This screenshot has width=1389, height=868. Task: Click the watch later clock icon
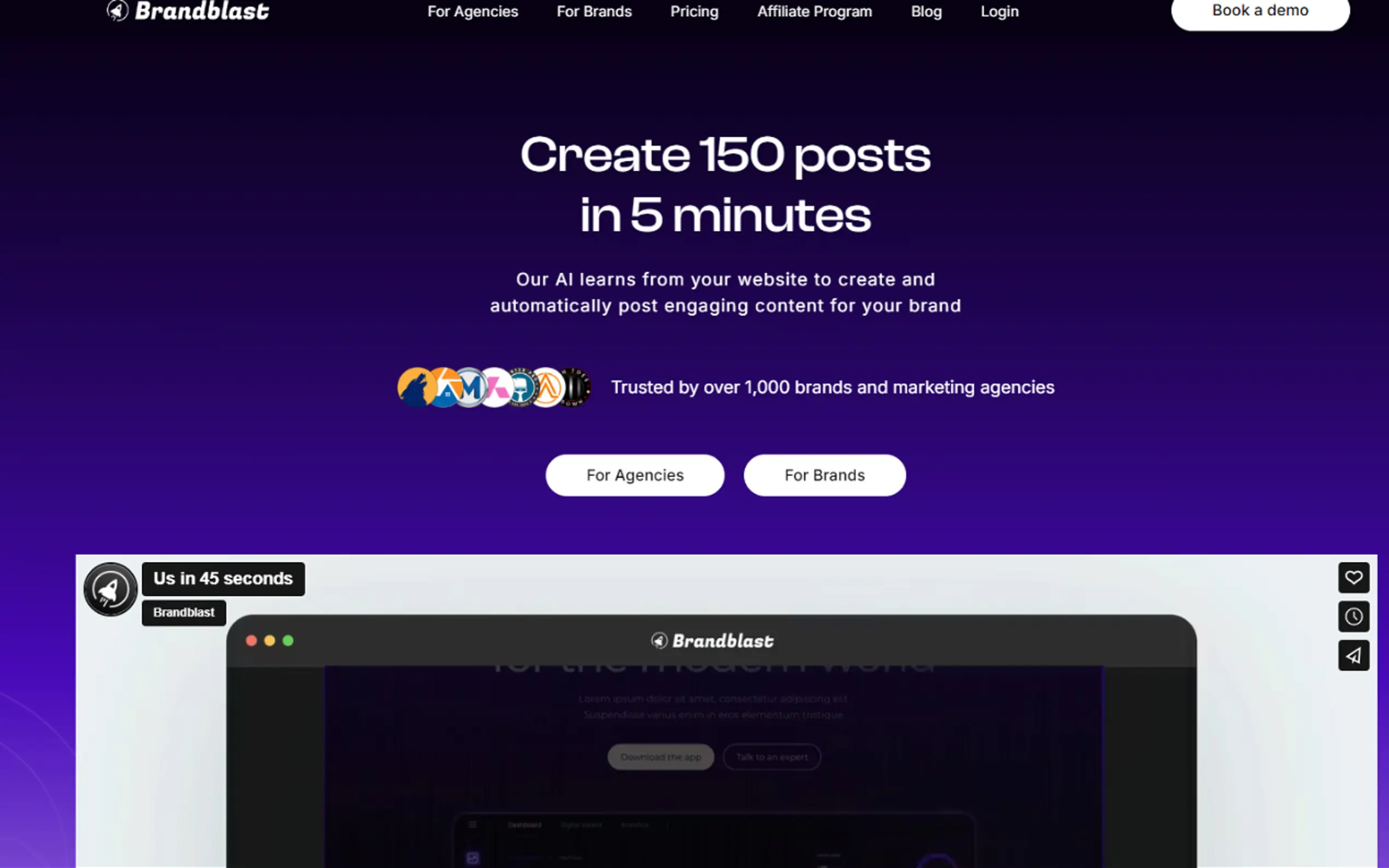pos(1353,617)
